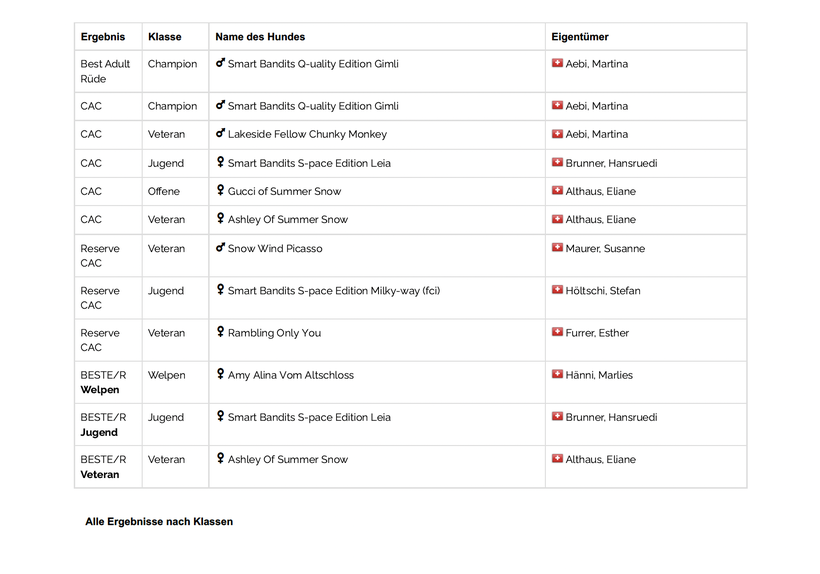
Task: Click male symbol beside Lakeside Fellow Chunky Monkey
Action: coord(220,134)
